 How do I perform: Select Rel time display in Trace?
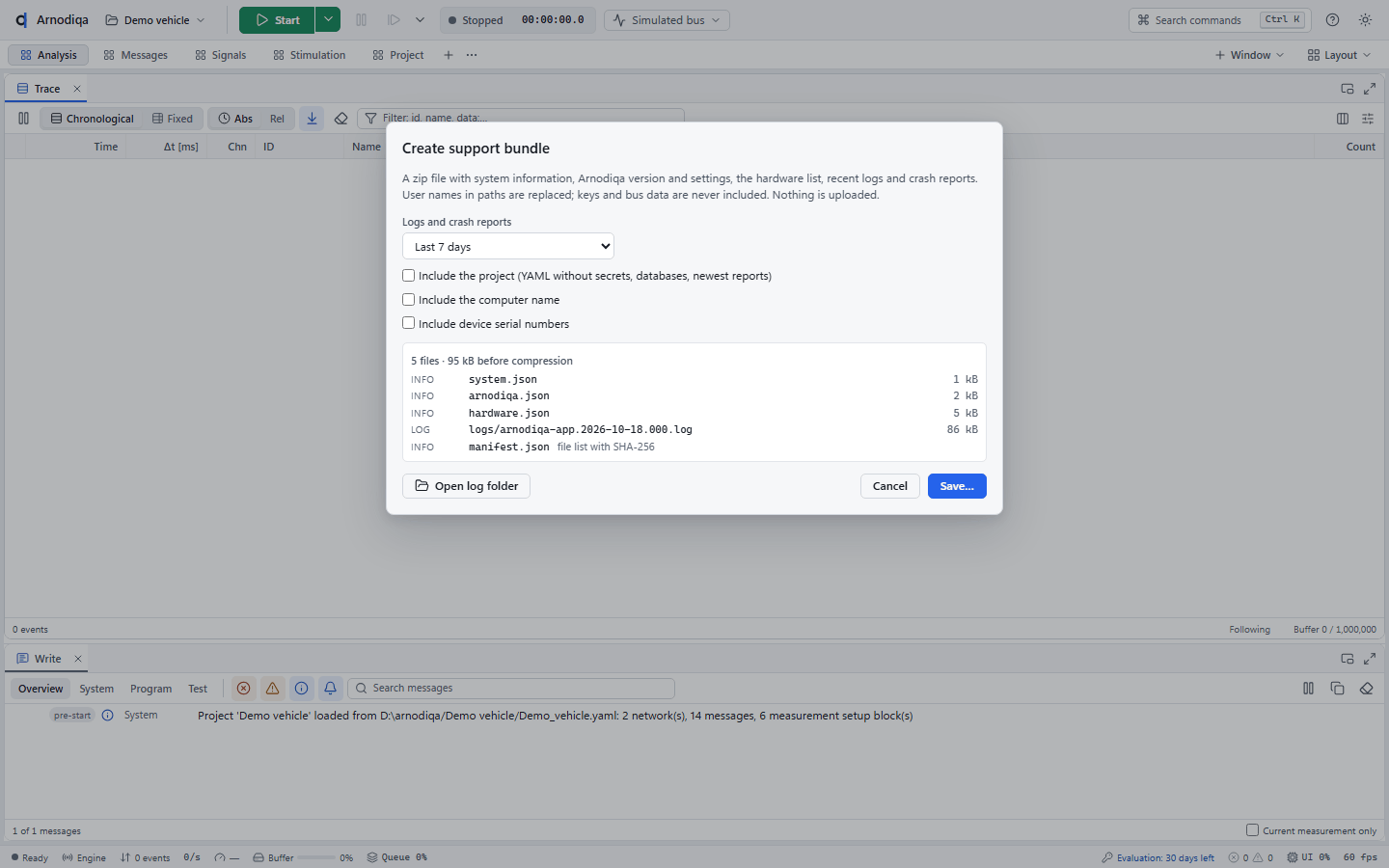tap(277, 119)
